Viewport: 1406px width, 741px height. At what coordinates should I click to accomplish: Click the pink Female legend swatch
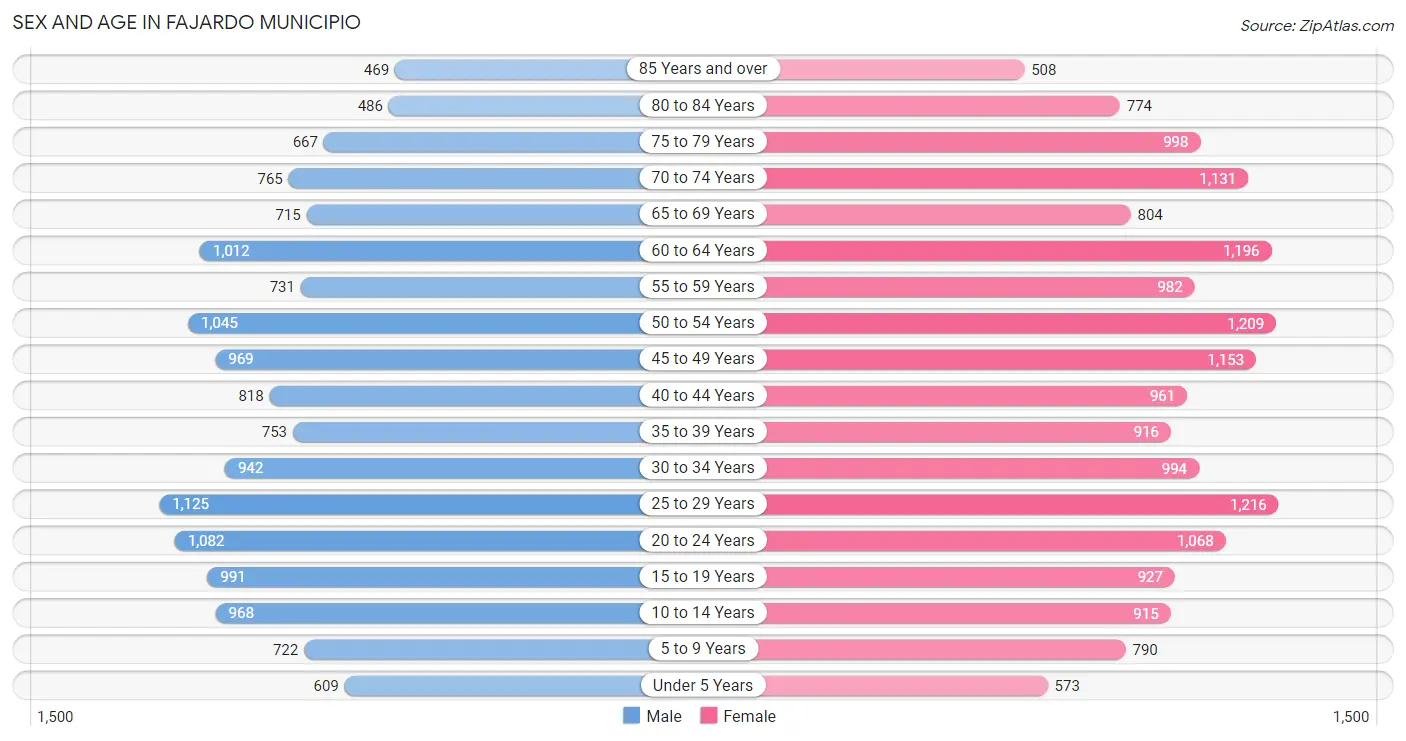tap(709, 716)
